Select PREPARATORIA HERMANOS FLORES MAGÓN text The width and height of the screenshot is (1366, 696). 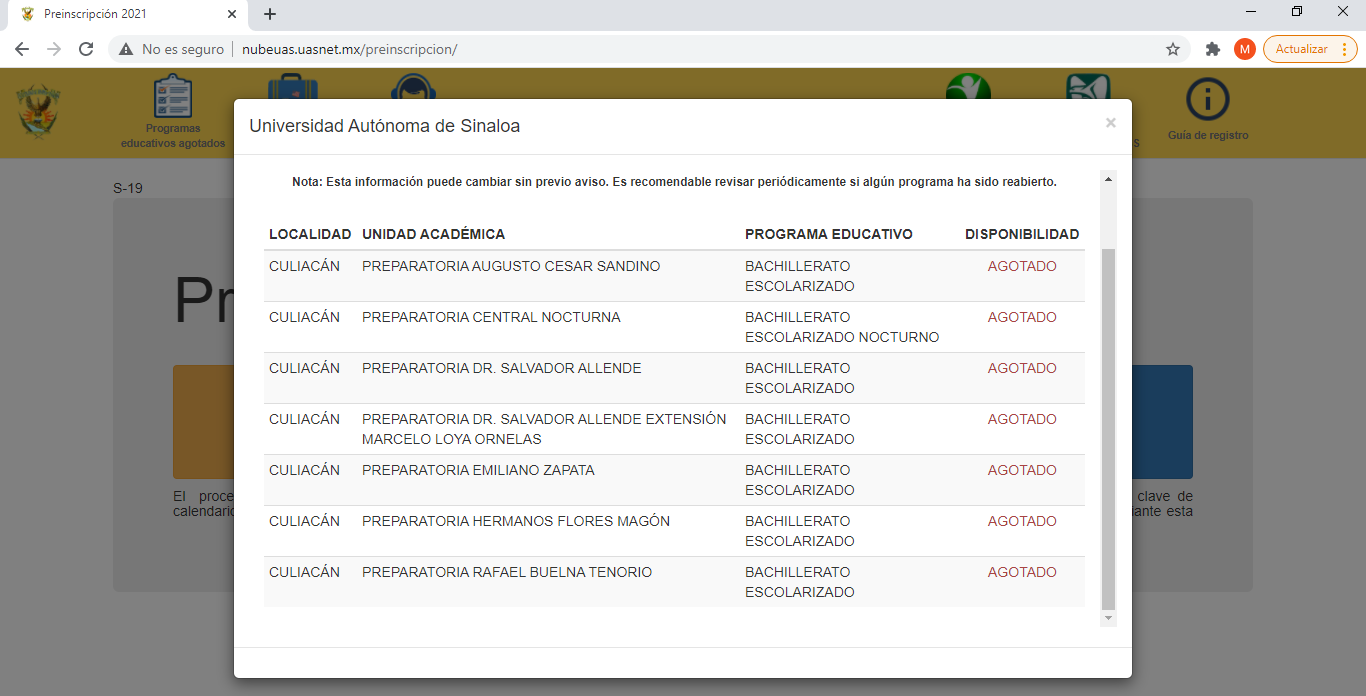(516, 521)
